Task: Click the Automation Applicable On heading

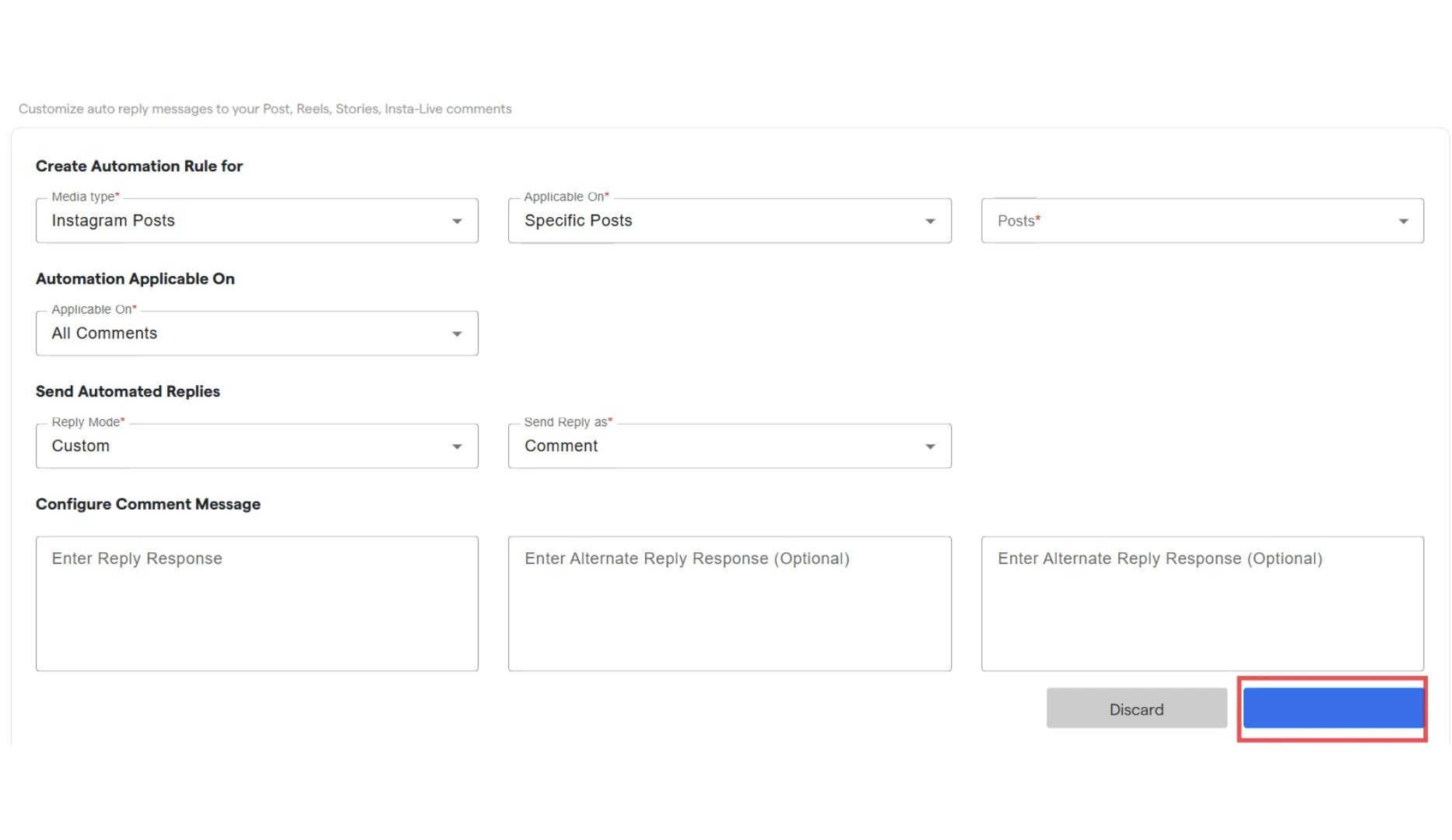Action: click(135, 278)
